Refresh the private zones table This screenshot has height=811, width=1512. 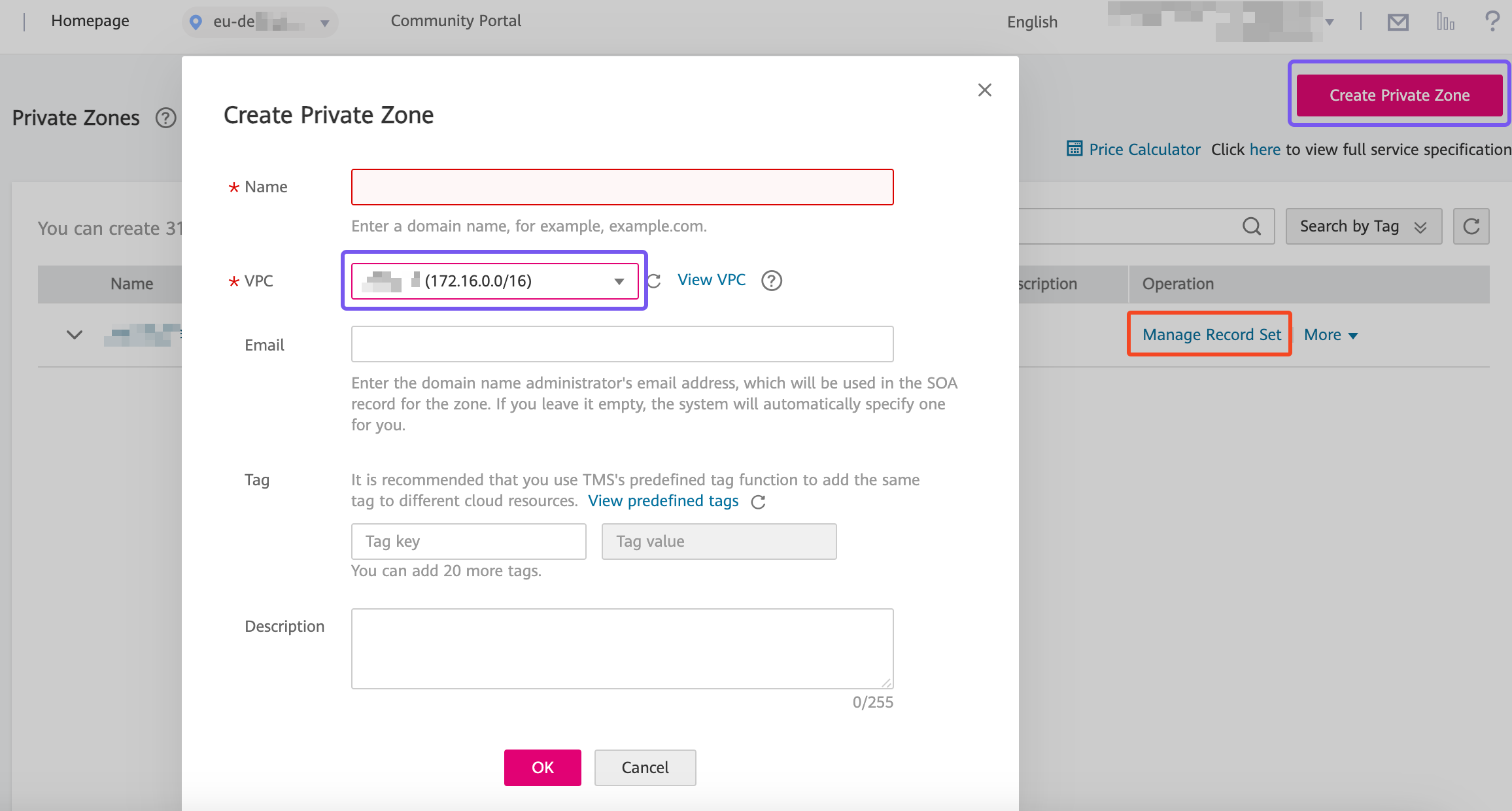pos(1471,226)
